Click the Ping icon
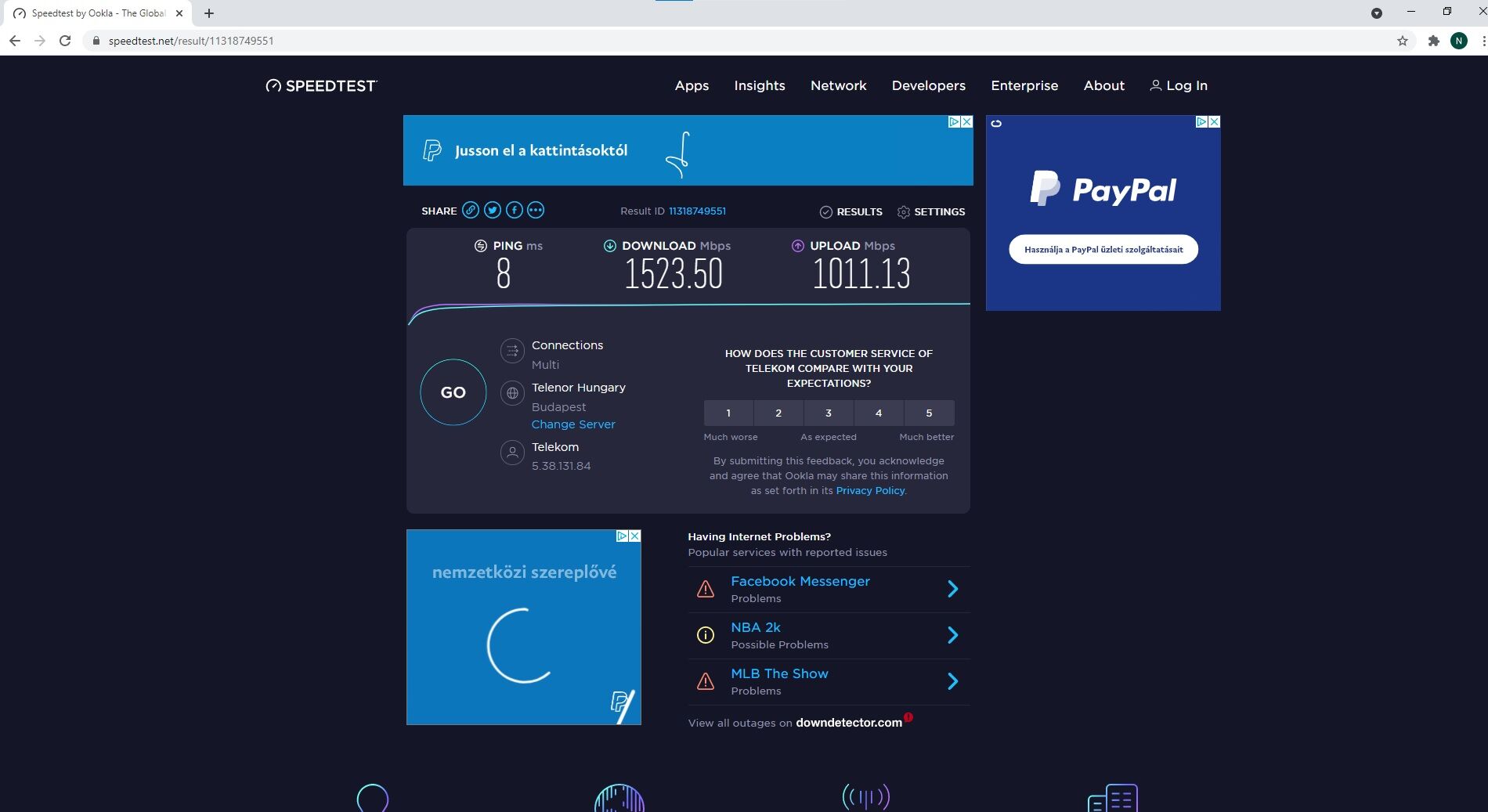This screenshot has height=812, width=1488. [x=481, y=246]
